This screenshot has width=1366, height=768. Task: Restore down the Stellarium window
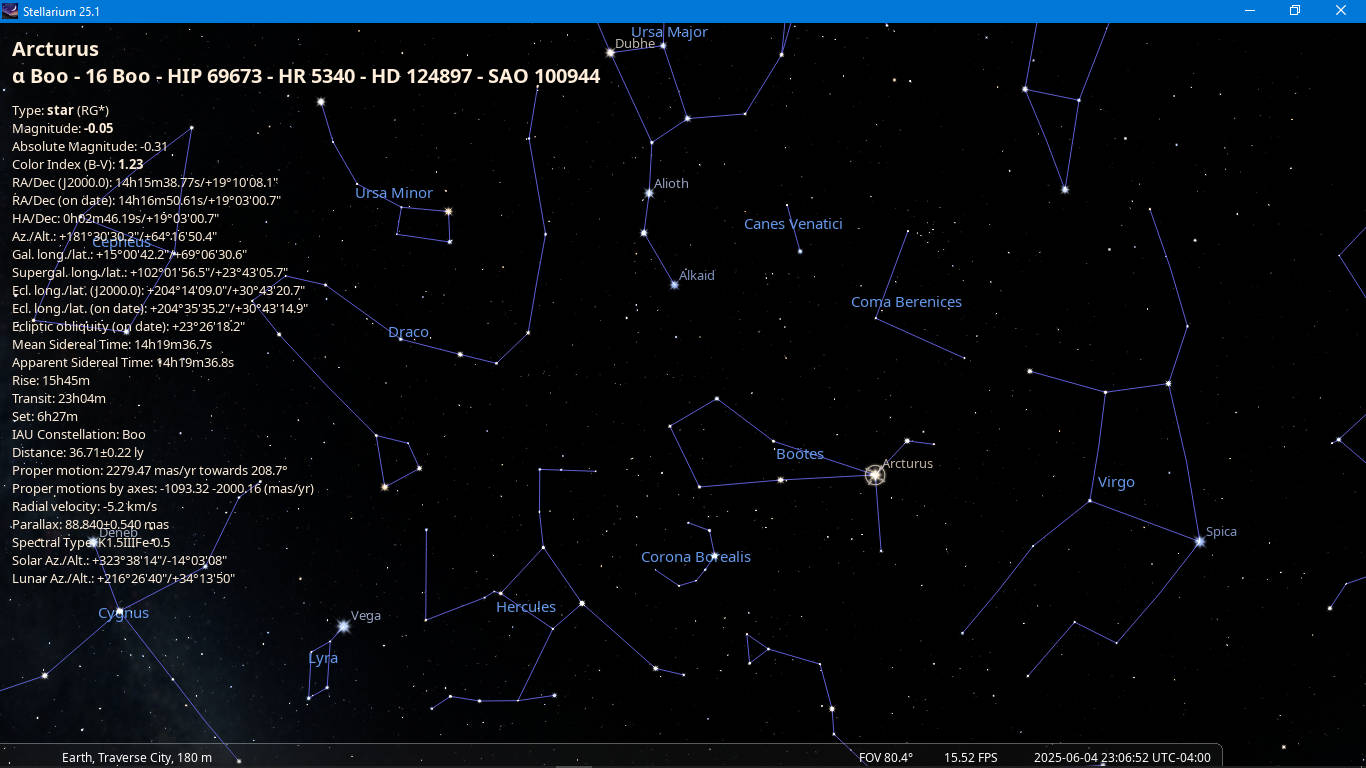(x=1295, y=11)
